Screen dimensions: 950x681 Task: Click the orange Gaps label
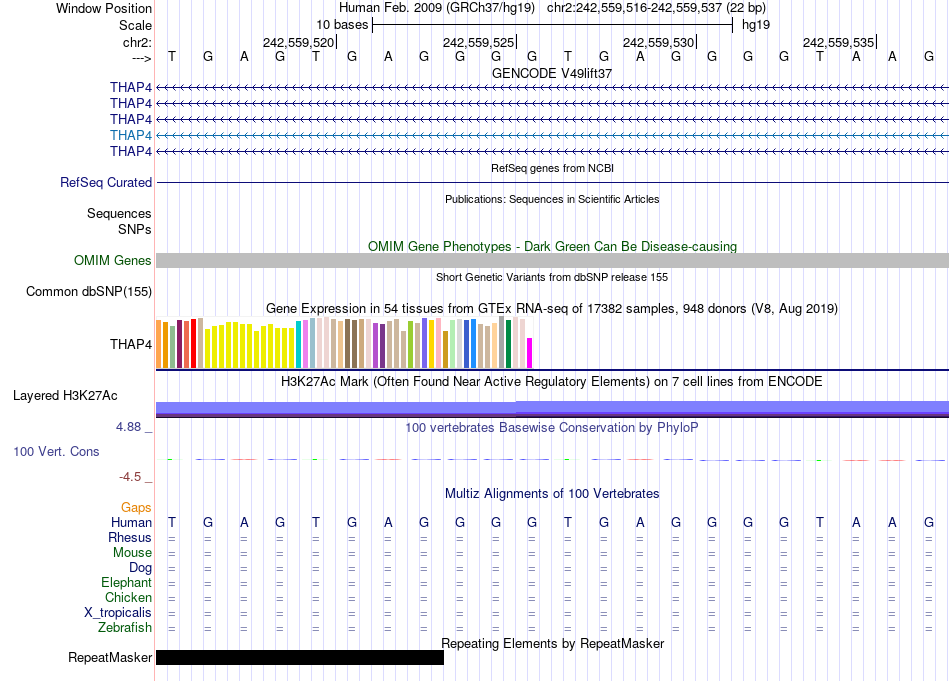pos(136,508)
